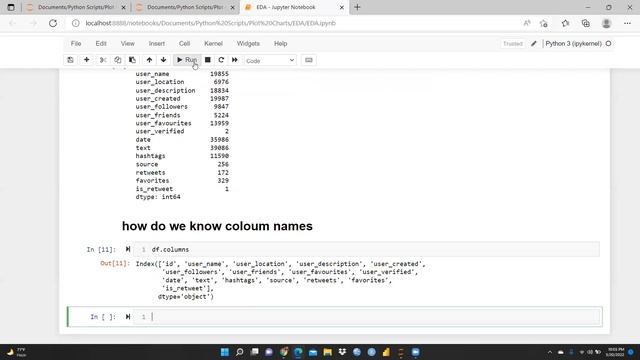Open the Windows Start menu

(x=224, y=352)
